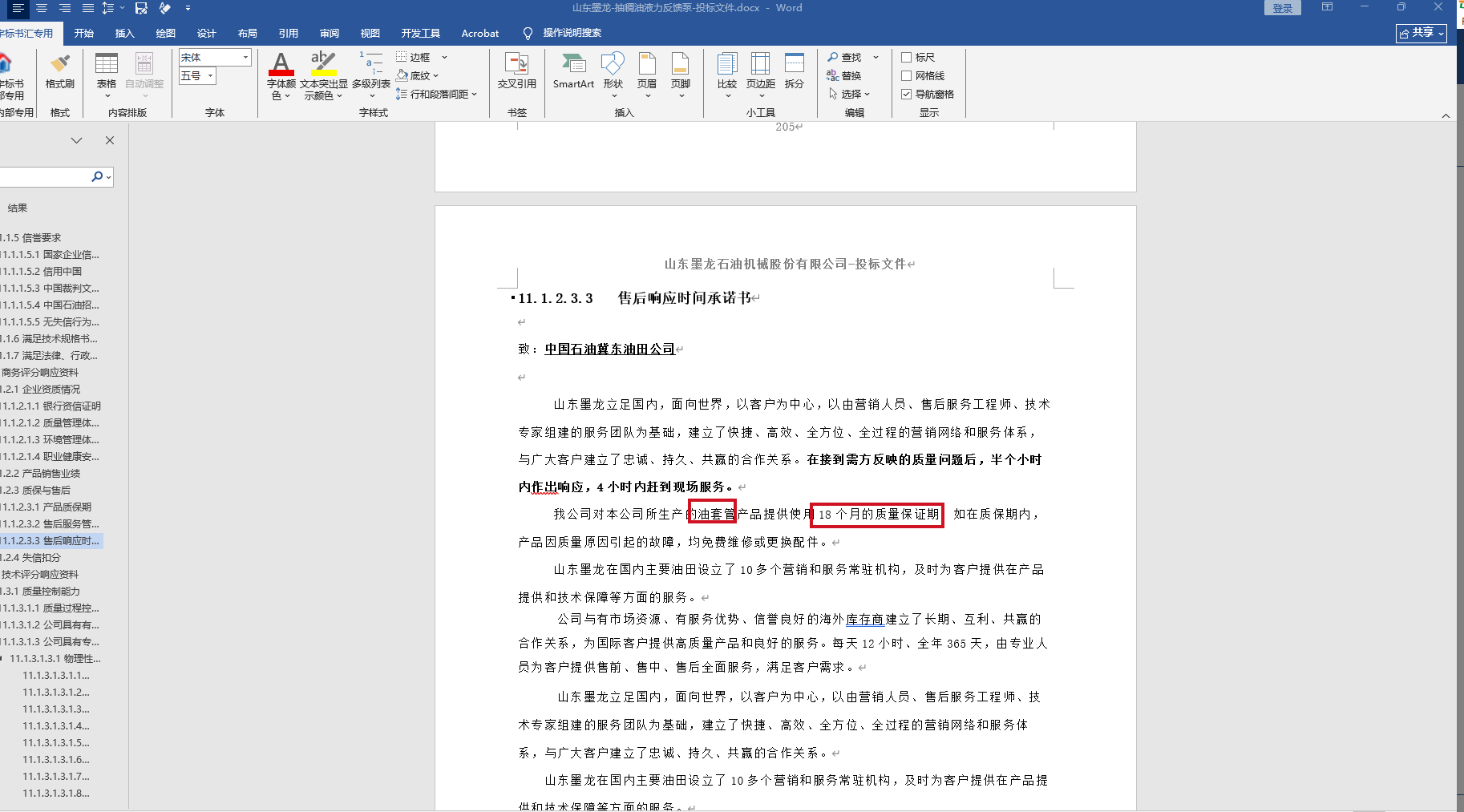Image resolution: width=1464 pixels, height=812 pixels.
Task: Click the 结果 results tab in navigation pane
Action: point(18,208)
